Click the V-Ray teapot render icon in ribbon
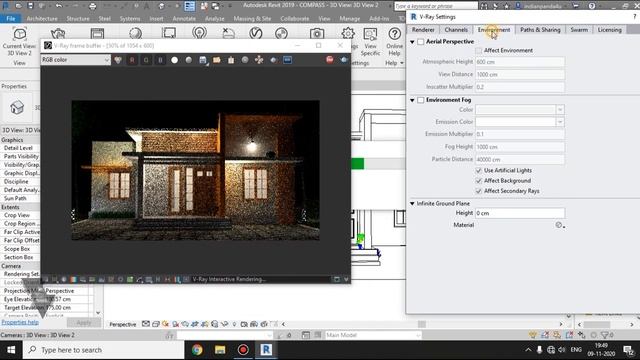Screen dimensions: 640x360 click(x=58, y=33)
